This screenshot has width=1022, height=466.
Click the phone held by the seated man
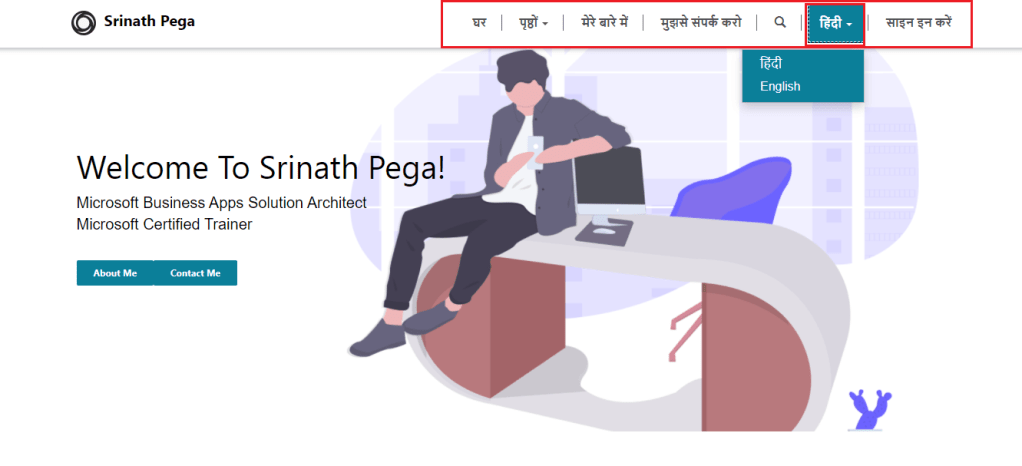[535, 153]
